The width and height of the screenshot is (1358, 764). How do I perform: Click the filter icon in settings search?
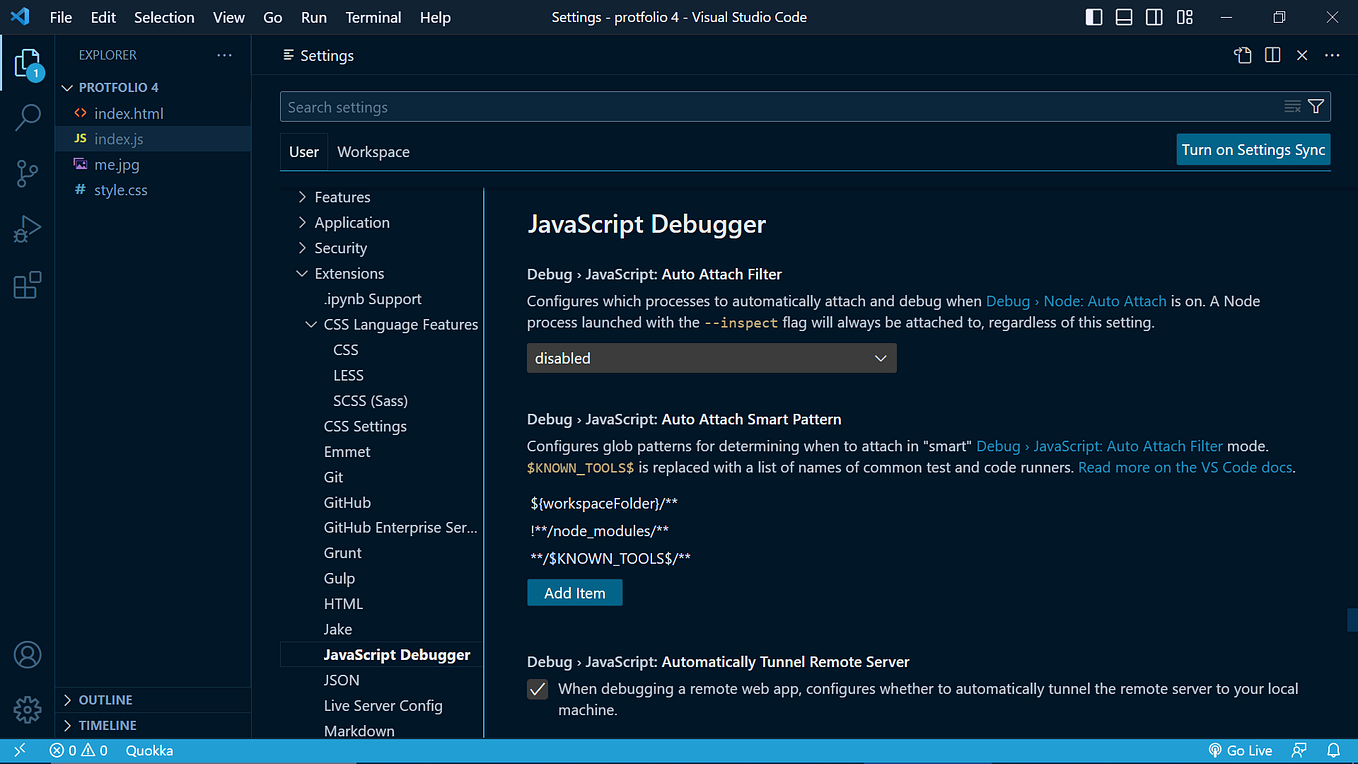point(1316,106)
